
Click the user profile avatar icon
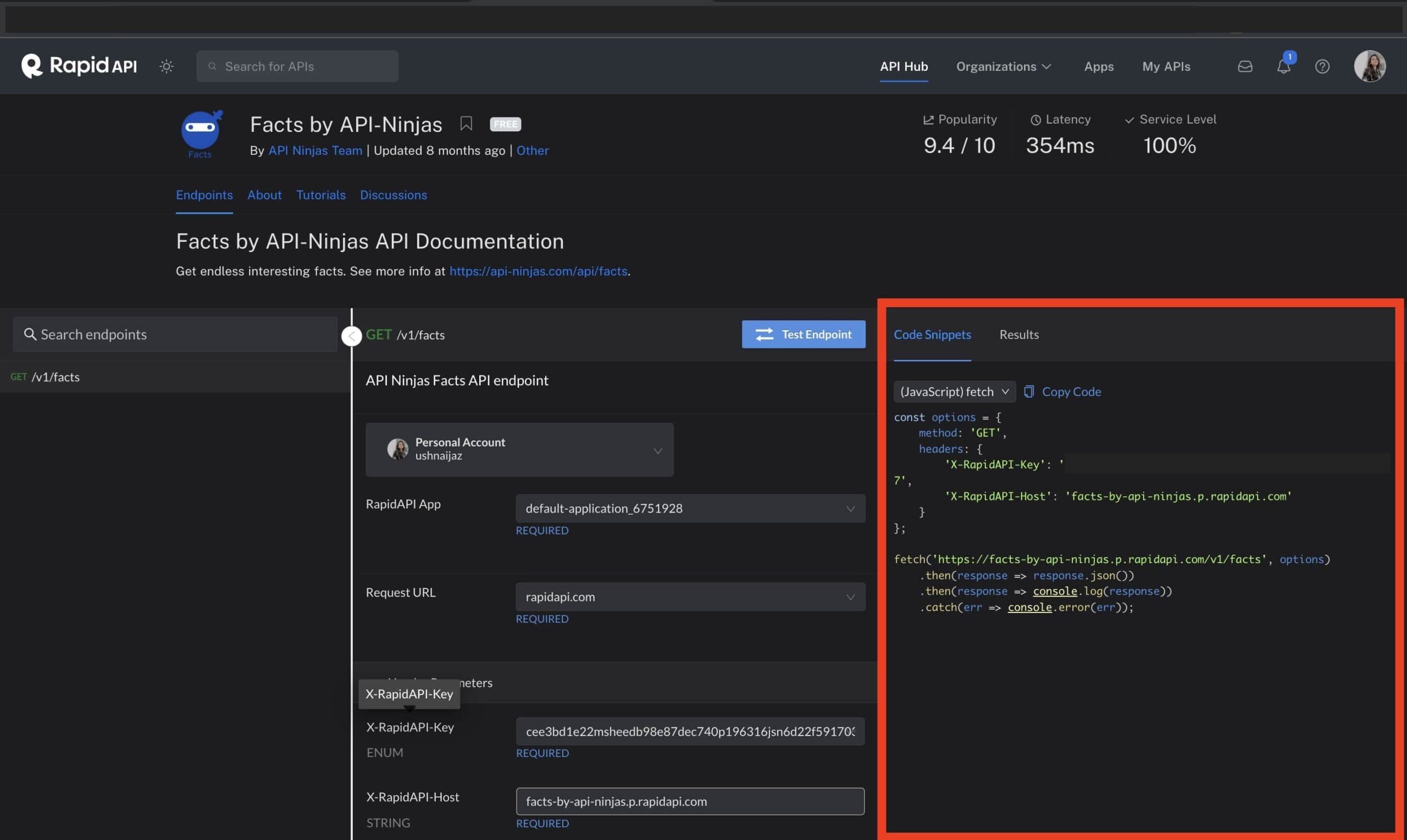pos(1370,66)
